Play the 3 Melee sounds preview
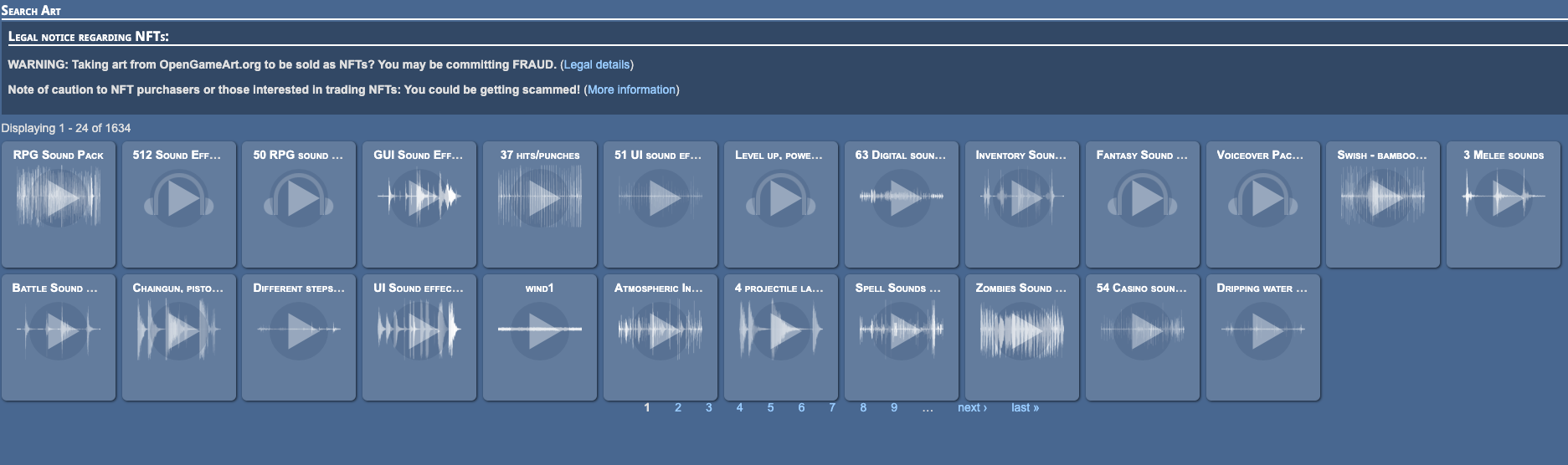This screenshot has height=465, width=1568. point(1504,197)
